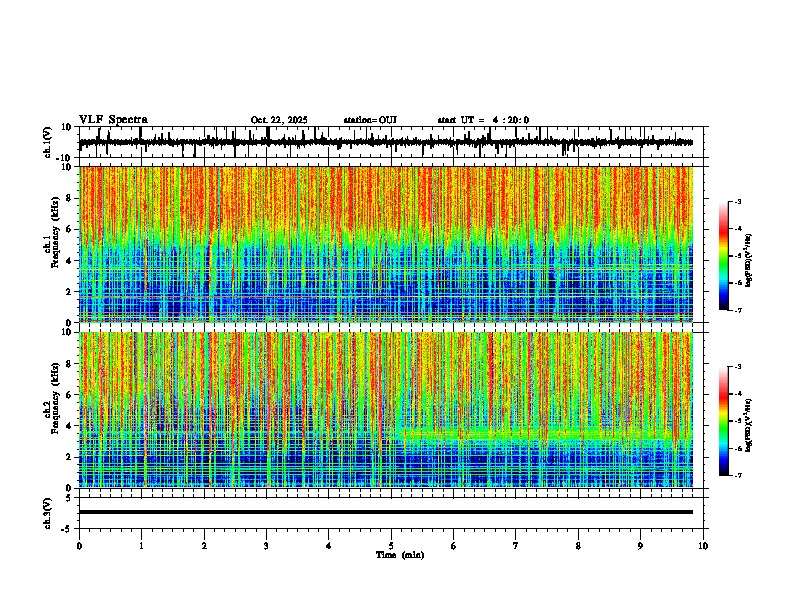Click the black ch.3 voltage trace line
The image size is (792, 612).
(x=386, y=512)
